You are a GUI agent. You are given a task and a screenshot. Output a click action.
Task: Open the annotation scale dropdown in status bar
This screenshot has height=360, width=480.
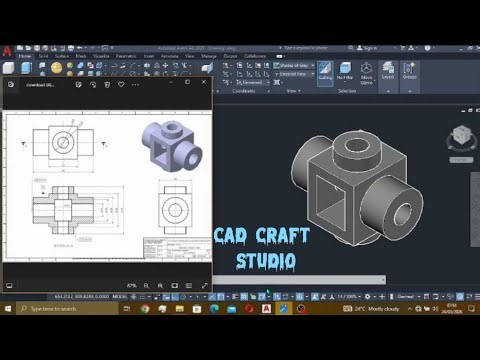[348, 296]
